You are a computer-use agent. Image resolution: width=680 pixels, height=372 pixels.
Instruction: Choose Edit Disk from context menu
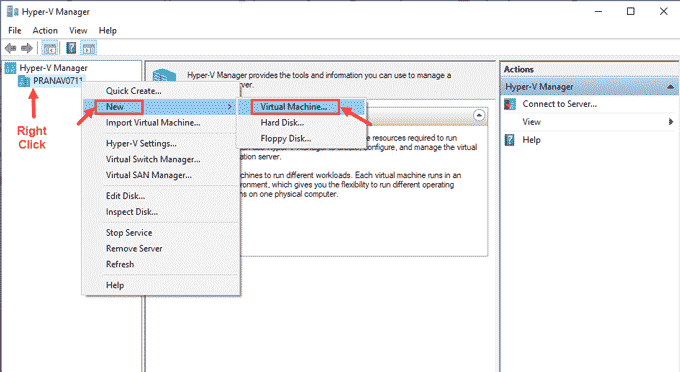(160, 196)
